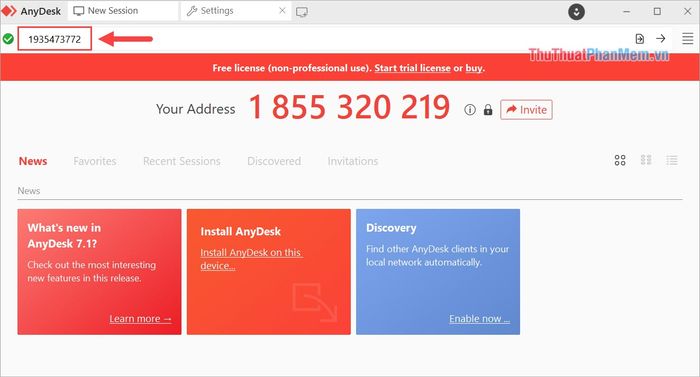The image size is (700, 377).
Task: Switch to the Discovered tab
Action: [x=274, y=161]
